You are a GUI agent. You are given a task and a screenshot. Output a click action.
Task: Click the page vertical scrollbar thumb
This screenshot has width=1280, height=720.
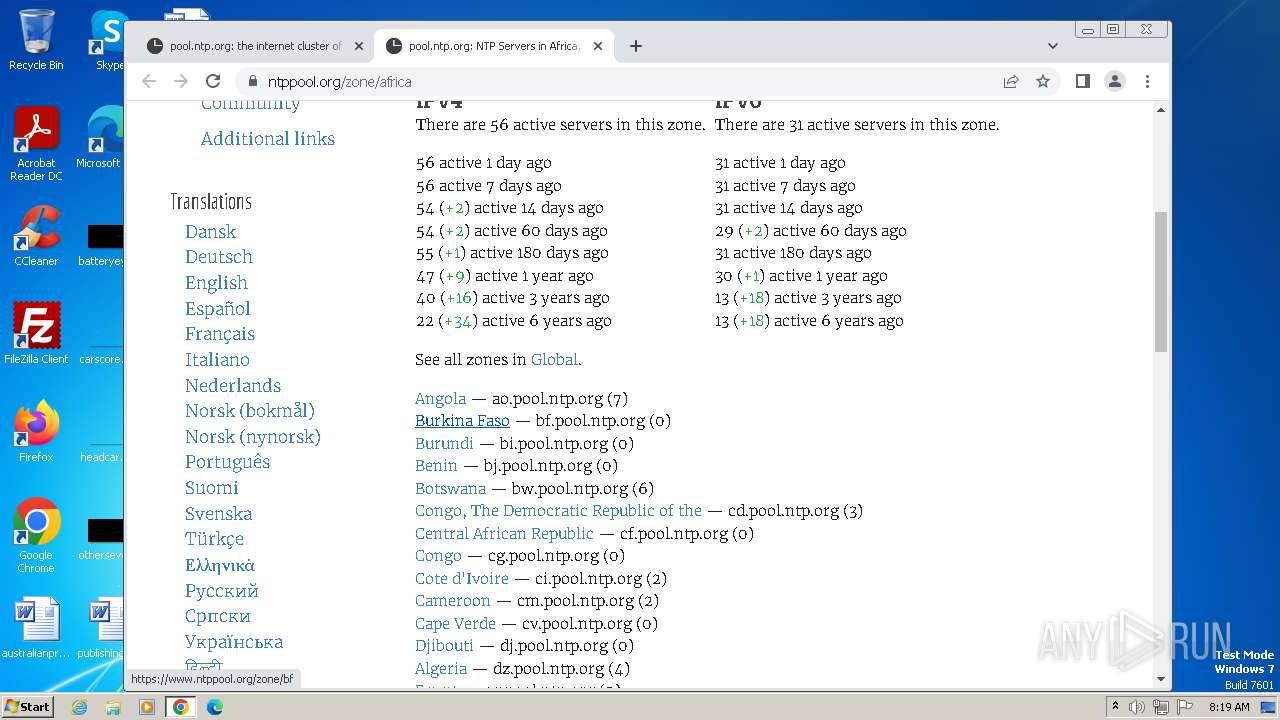coord(1161,281)
